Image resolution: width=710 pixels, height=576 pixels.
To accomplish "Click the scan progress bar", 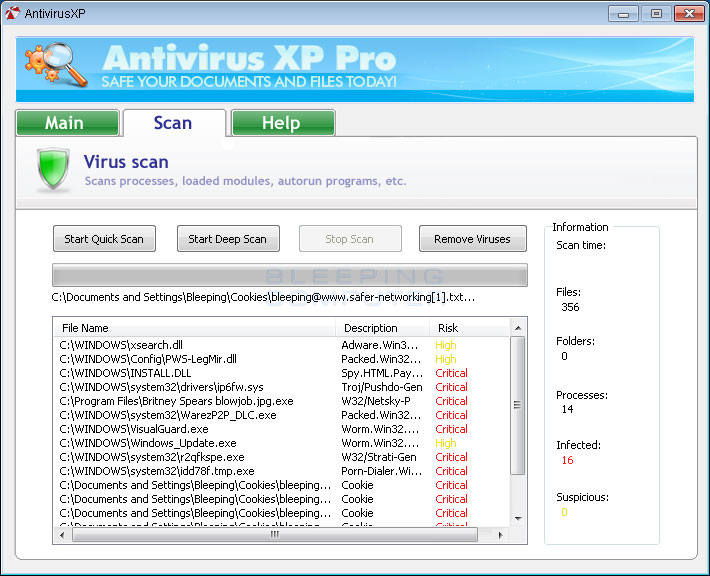I will coord(289,275).
